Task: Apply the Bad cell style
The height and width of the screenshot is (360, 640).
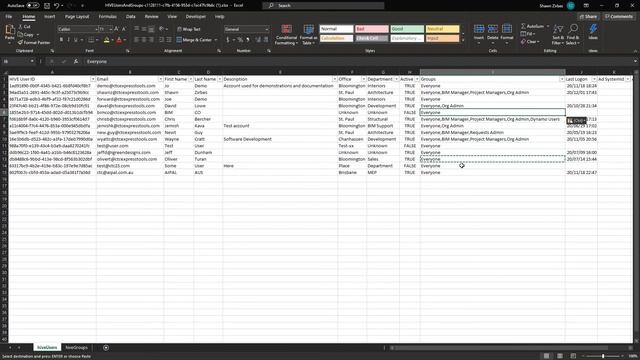Action: (x=372, y=29)
